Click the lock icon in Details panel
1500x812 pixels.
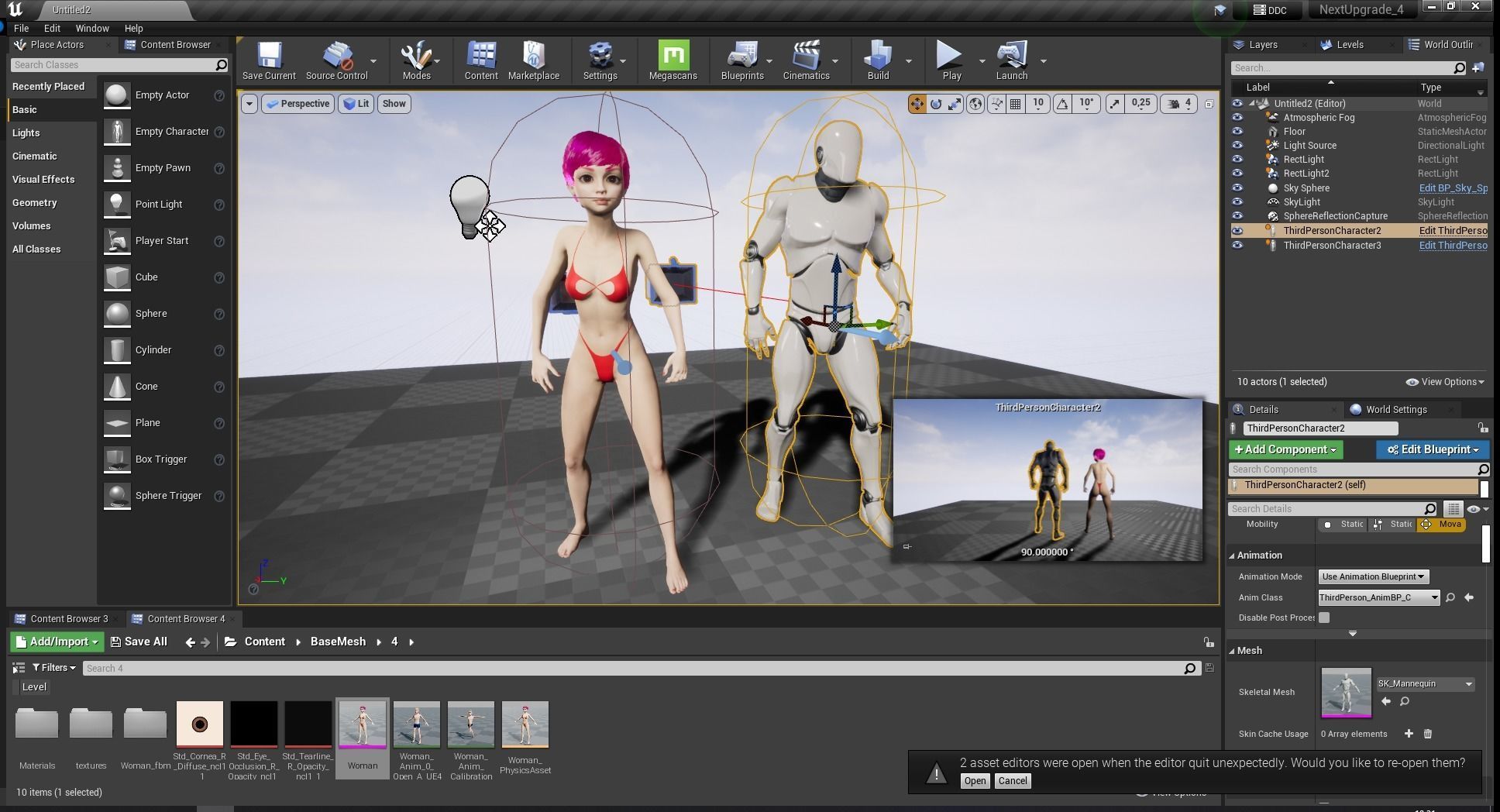coord(1482,428)
